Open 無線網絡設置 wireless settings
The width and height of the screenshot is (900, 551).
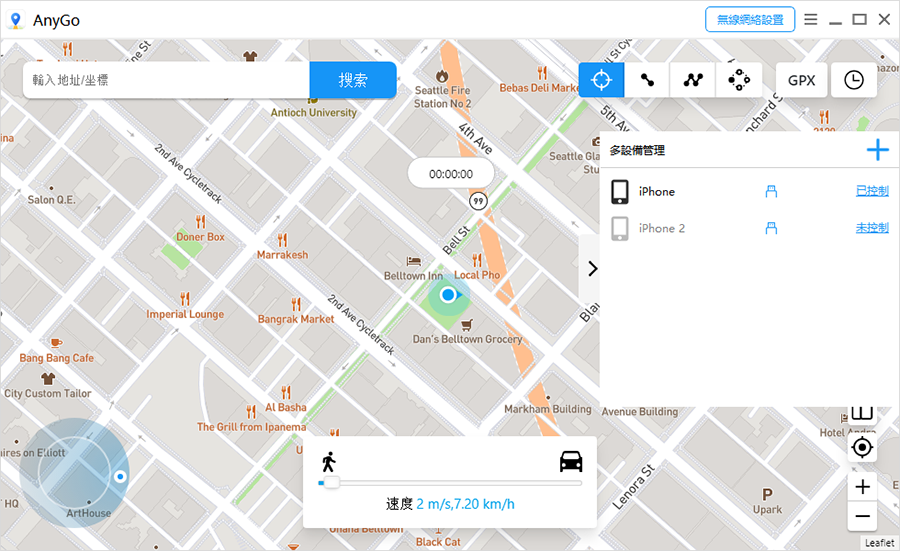tap(750, 19)
